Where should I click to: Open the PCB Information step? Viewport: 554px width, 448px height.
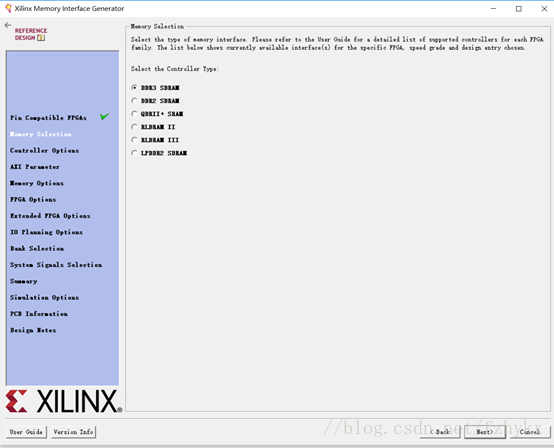click(x=39, y=314)
